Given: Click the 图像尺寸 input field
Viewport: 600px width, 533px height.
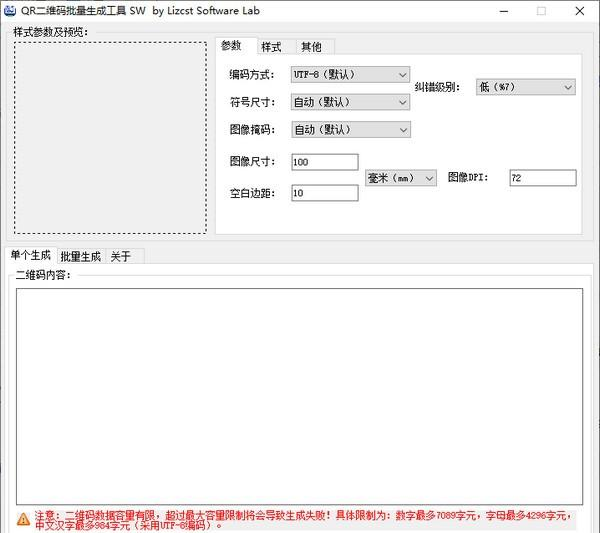Looking at the screenshot, I should (325, 162).
